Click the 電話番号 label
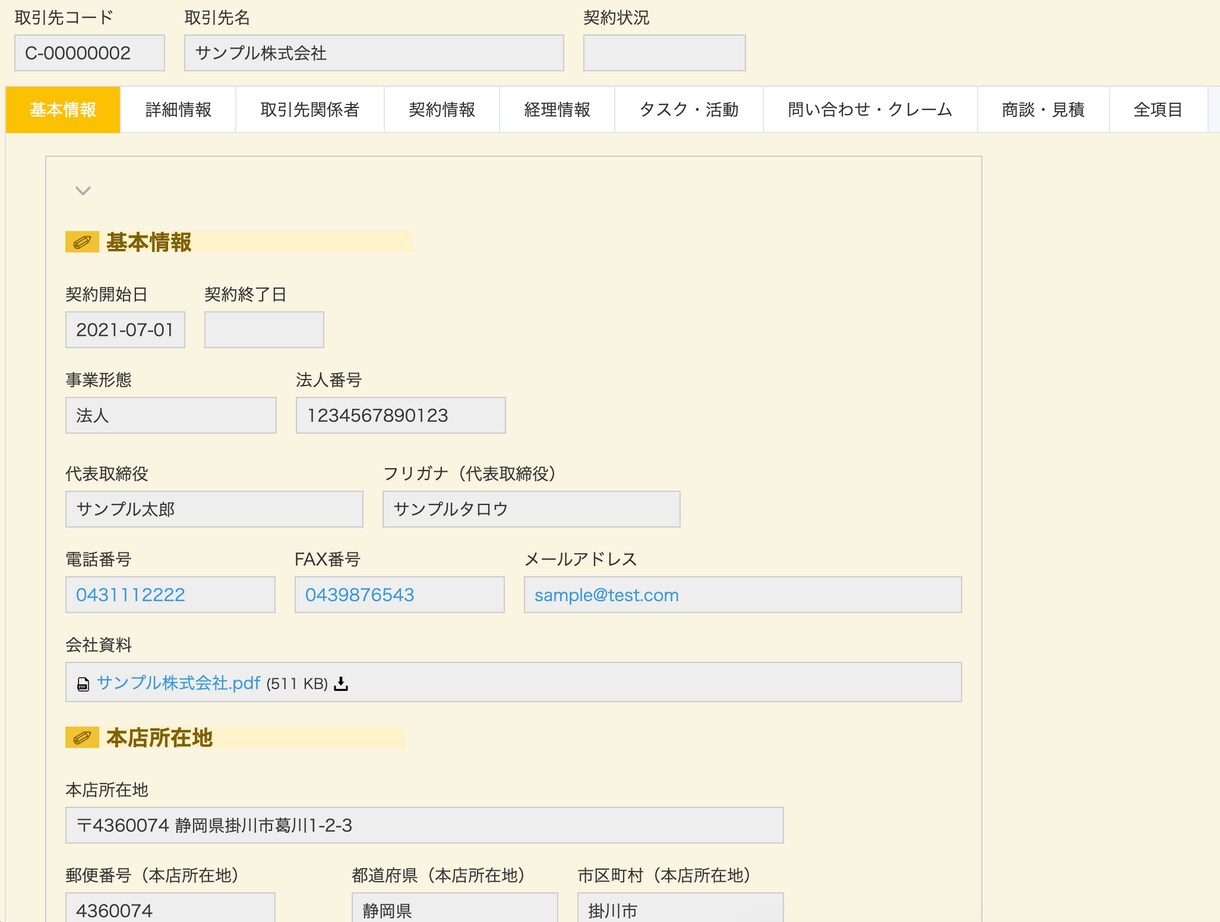Viewport: 1220px width, 922px height. click(x=99, y=559)
